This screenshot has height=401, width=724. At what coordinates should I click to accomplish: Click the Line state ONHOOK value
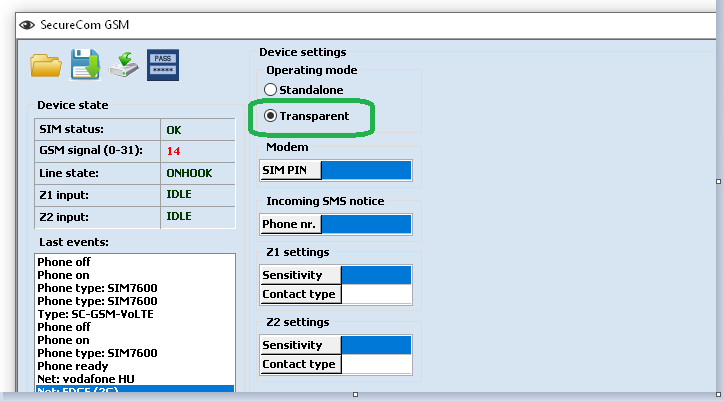(x=188, y=173)
